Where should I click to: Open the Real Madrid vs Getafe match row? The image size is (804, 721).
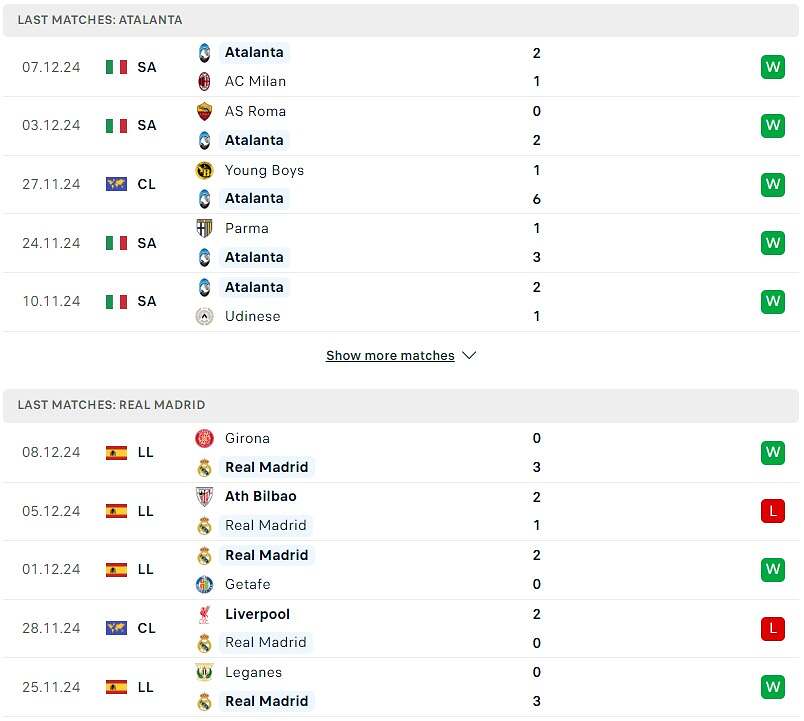[400, 569]
